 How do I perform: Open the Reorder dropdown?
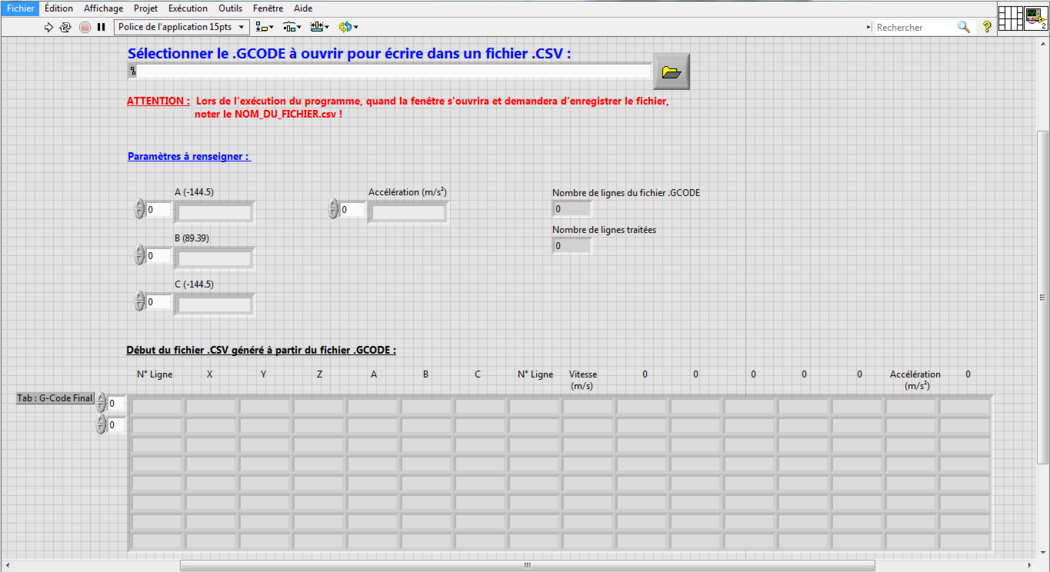pos(348,27)
